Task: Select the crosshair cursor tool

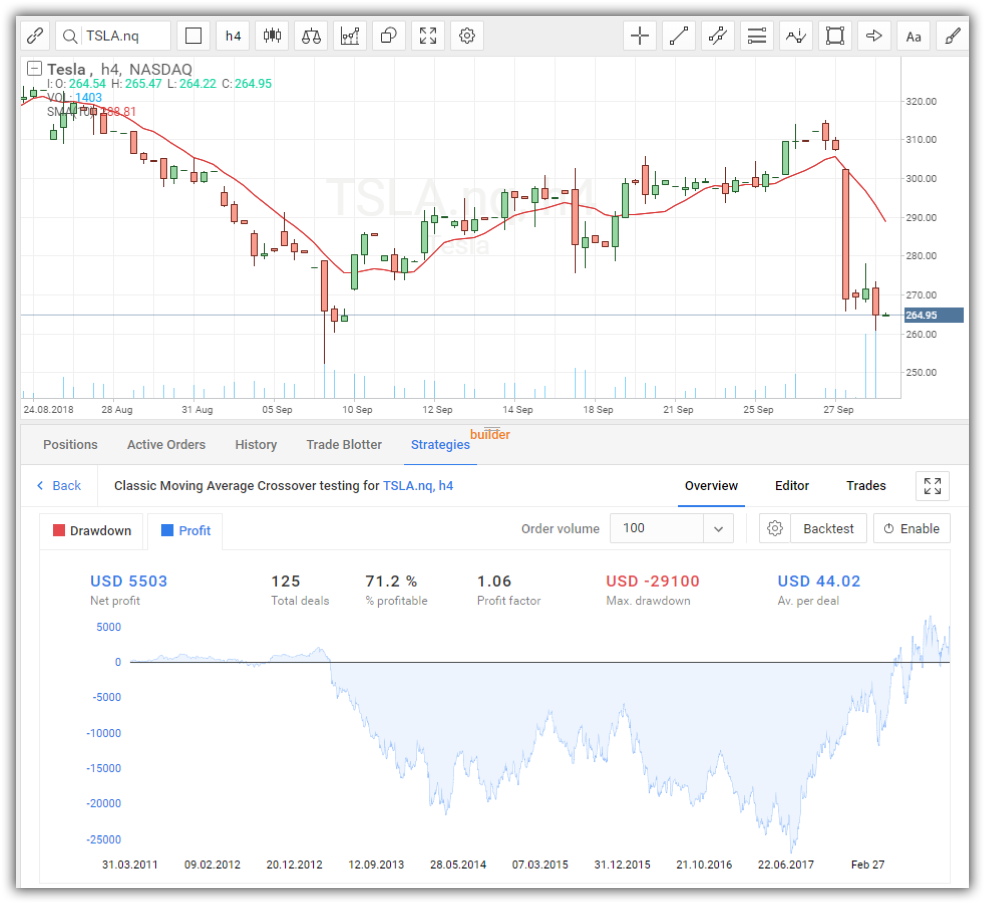Action: click(640, 36)
